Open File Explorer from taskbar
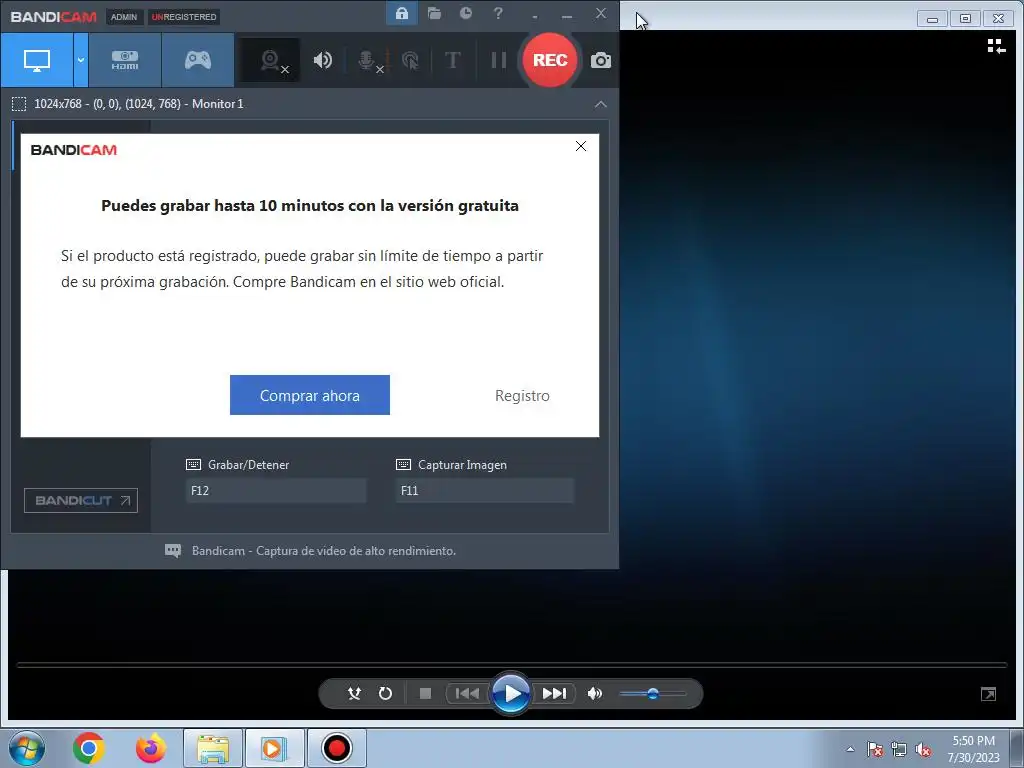 213,748
